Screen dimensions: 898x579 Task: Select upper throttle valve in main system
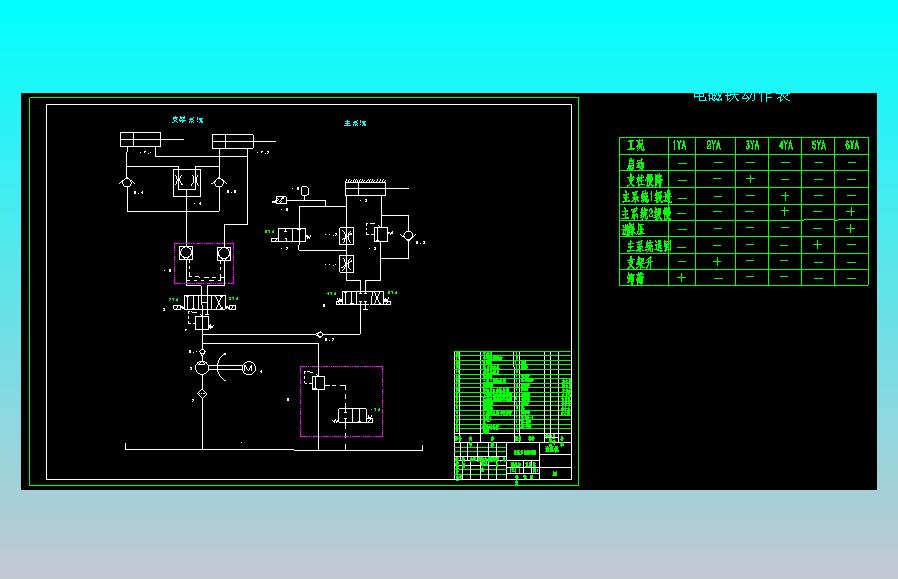(x=346, y=235)
